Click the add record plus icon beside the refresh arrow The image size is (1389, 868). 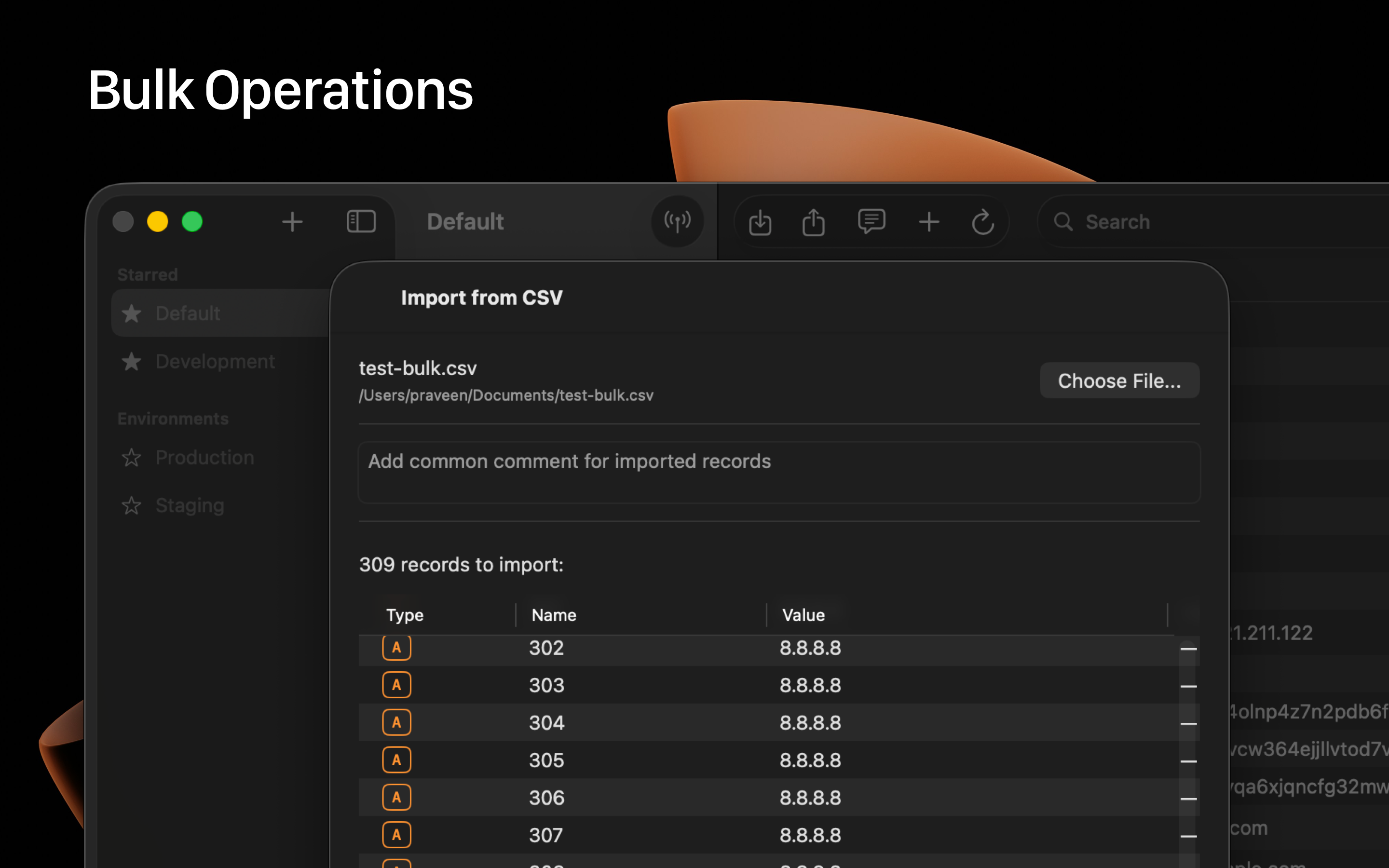(x=929, y=222)
